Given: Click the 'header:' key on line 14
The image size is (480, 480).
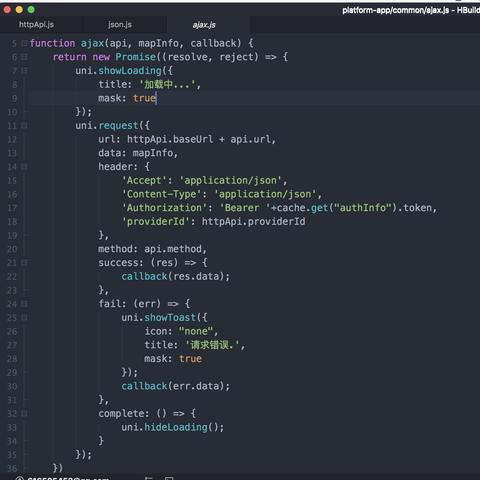Looking at the screenshot, I should 118,167.
